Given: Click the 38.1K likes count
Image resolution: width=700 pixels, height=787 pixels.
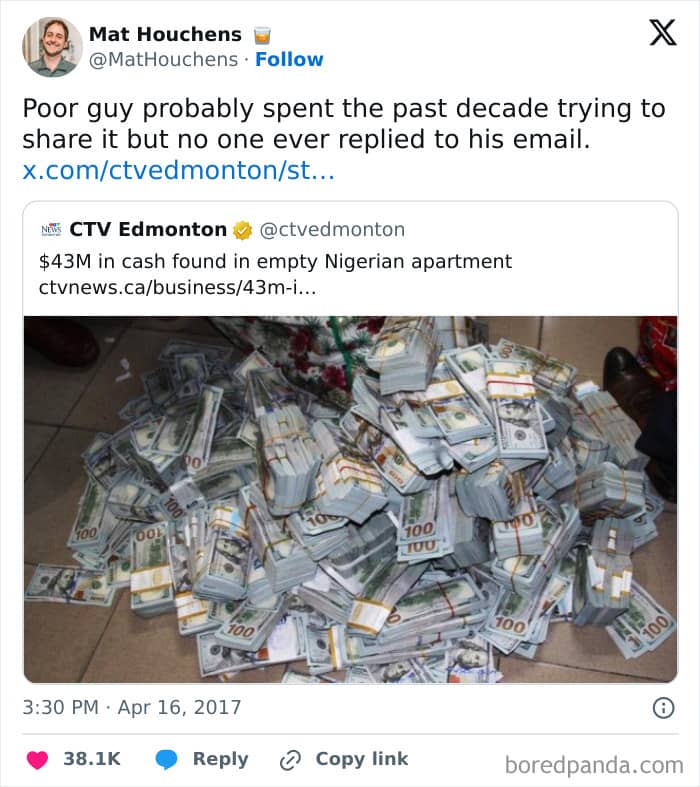Looking at the screenshot, I should click(92, 759).
